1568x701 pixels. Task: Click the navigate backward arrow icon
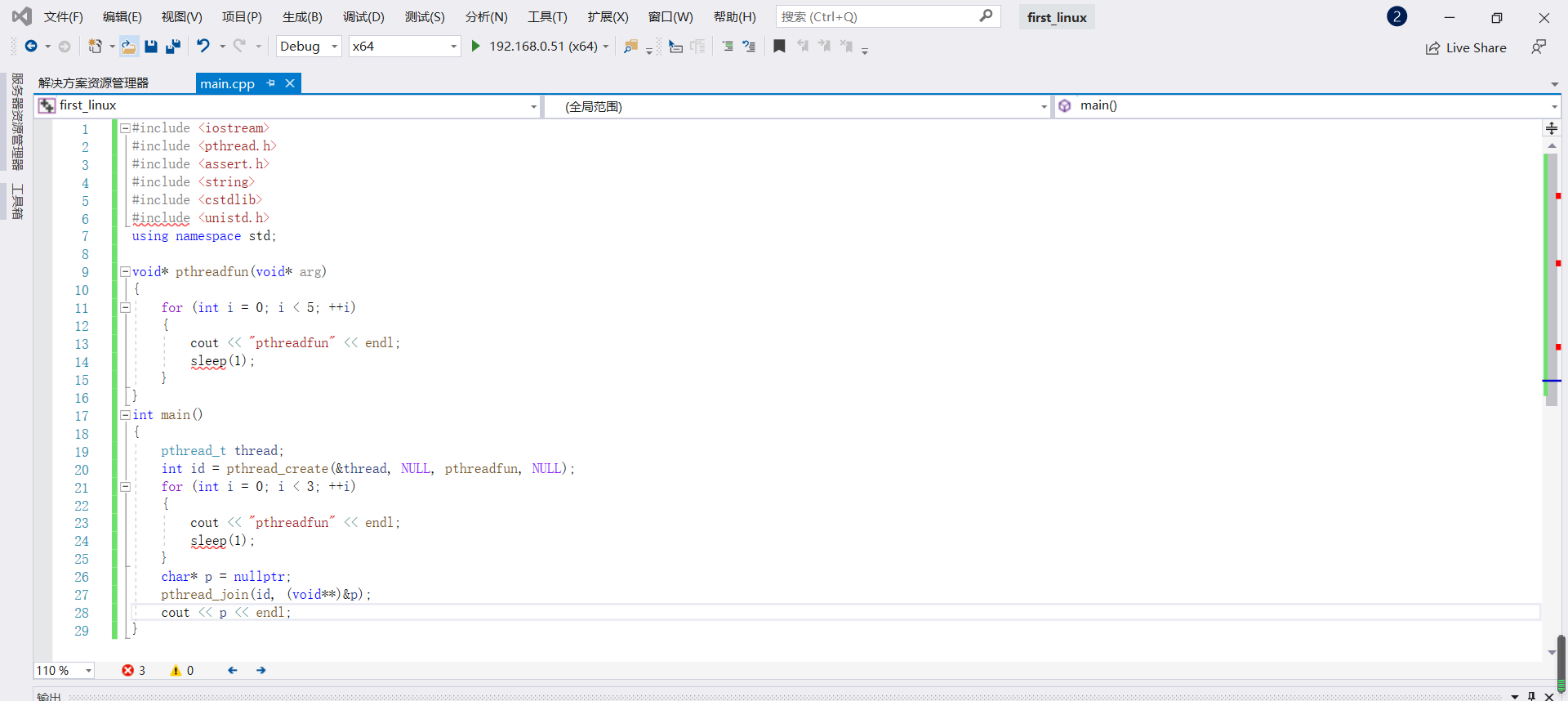coord(31,47)
